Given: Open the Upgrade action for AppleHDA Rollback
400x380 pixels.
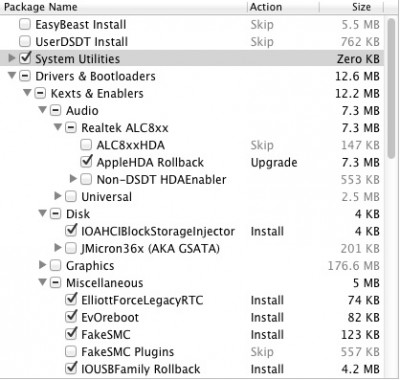Looking at the screenshot, I should (274, 163).
